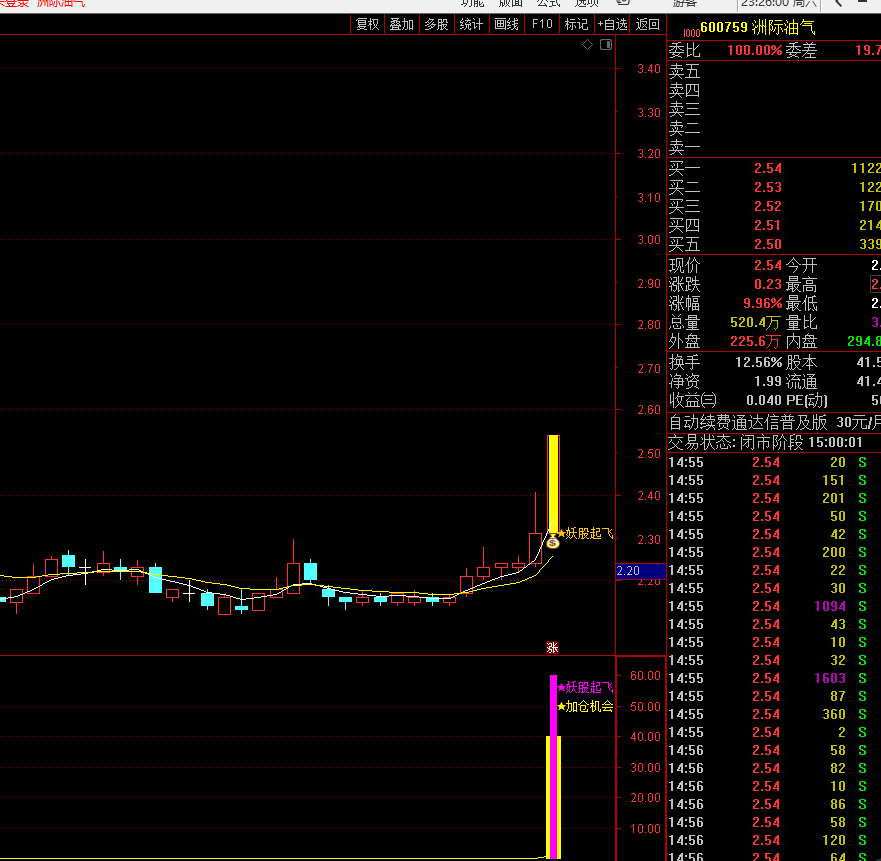Toggle 多股 multi-stock view

(436, 25)
